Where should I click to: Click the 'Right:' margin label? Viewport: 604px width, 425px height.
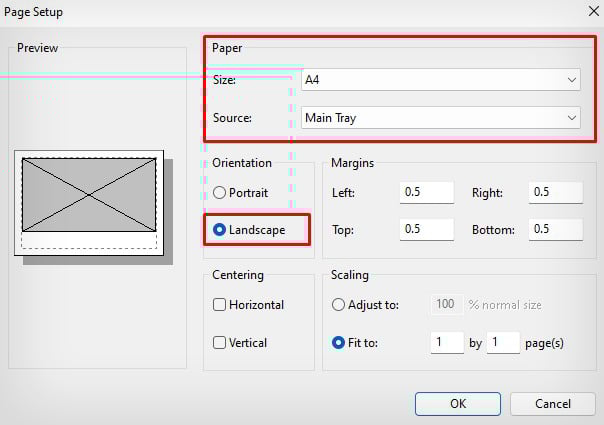[x=487, y=193]
